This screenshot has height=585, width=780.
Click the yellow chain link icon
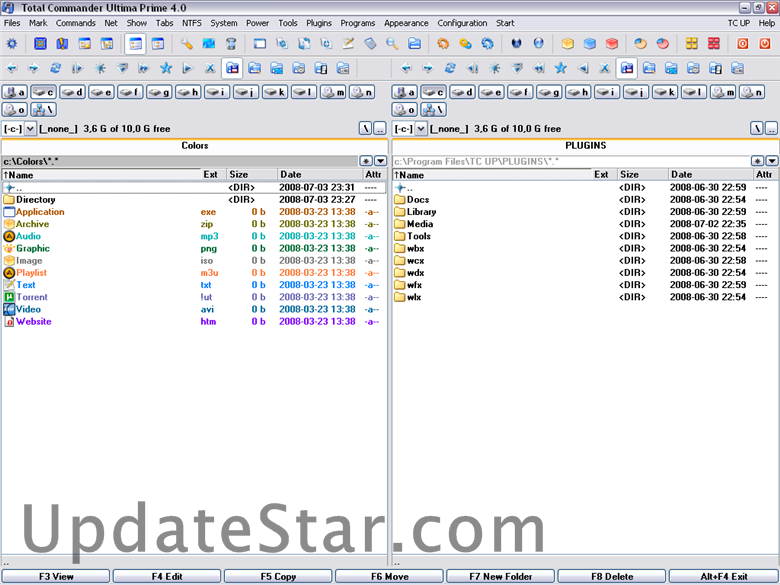(465, 44)
